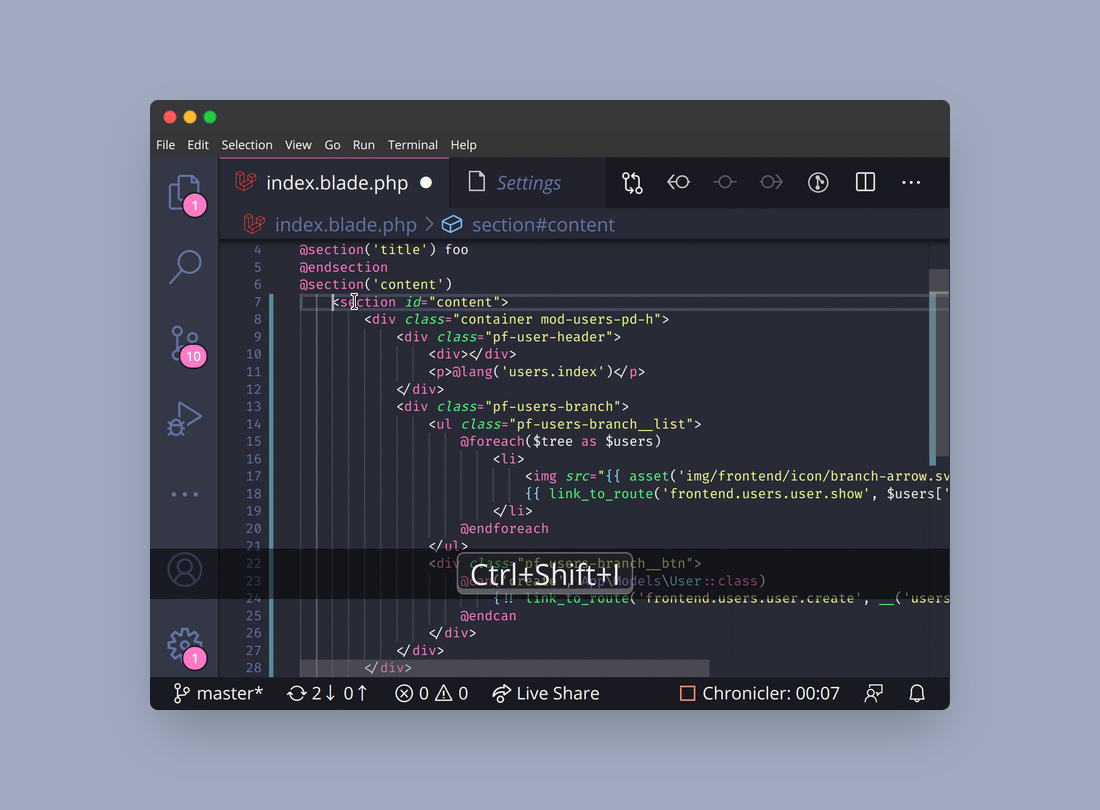Toggle Chronicler recording in status bar
The width and height of the screenshot is (1100, 810).
point(760,693)
